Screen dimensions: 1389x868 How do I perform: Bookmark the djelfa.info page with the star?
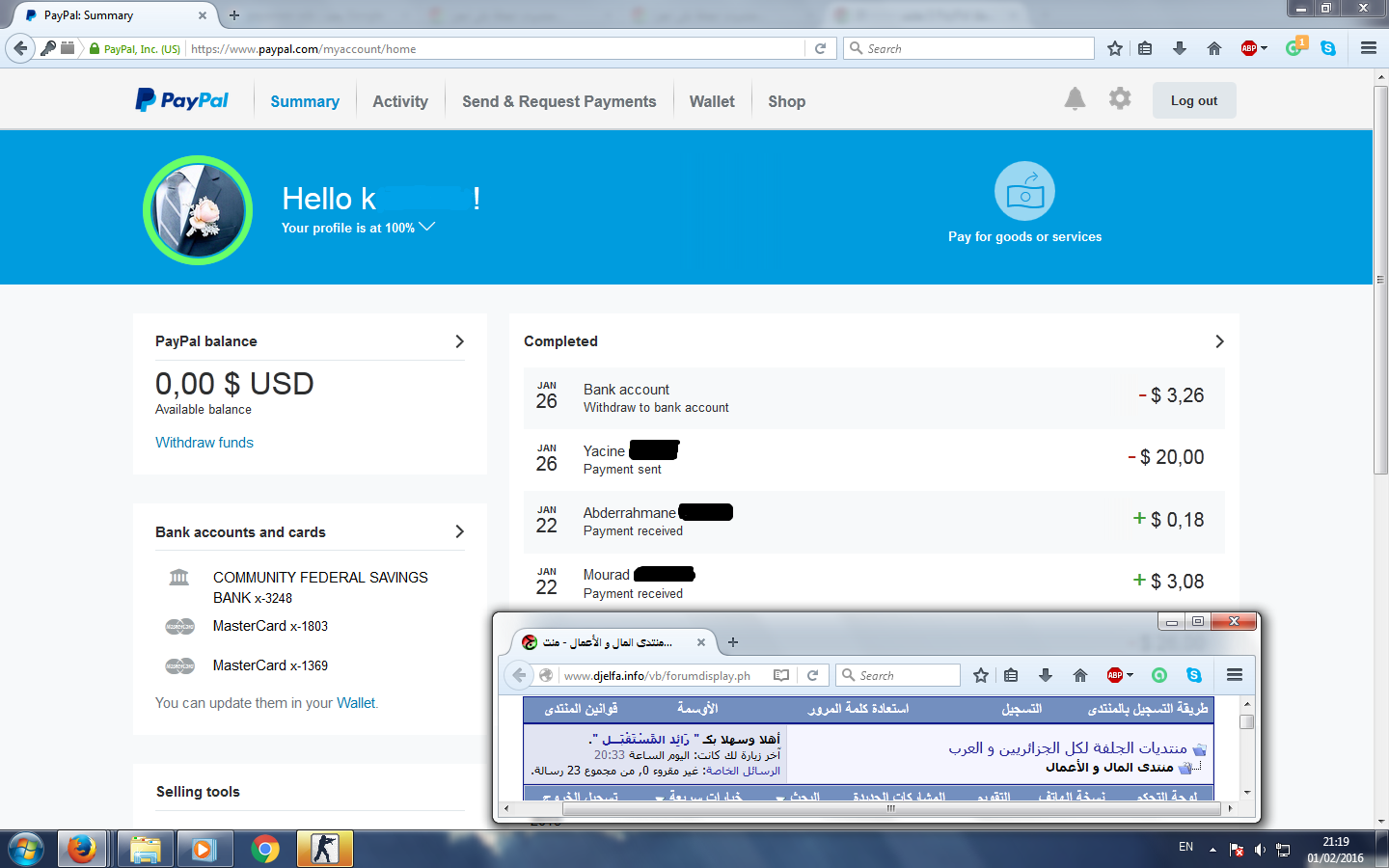point(981,675)
